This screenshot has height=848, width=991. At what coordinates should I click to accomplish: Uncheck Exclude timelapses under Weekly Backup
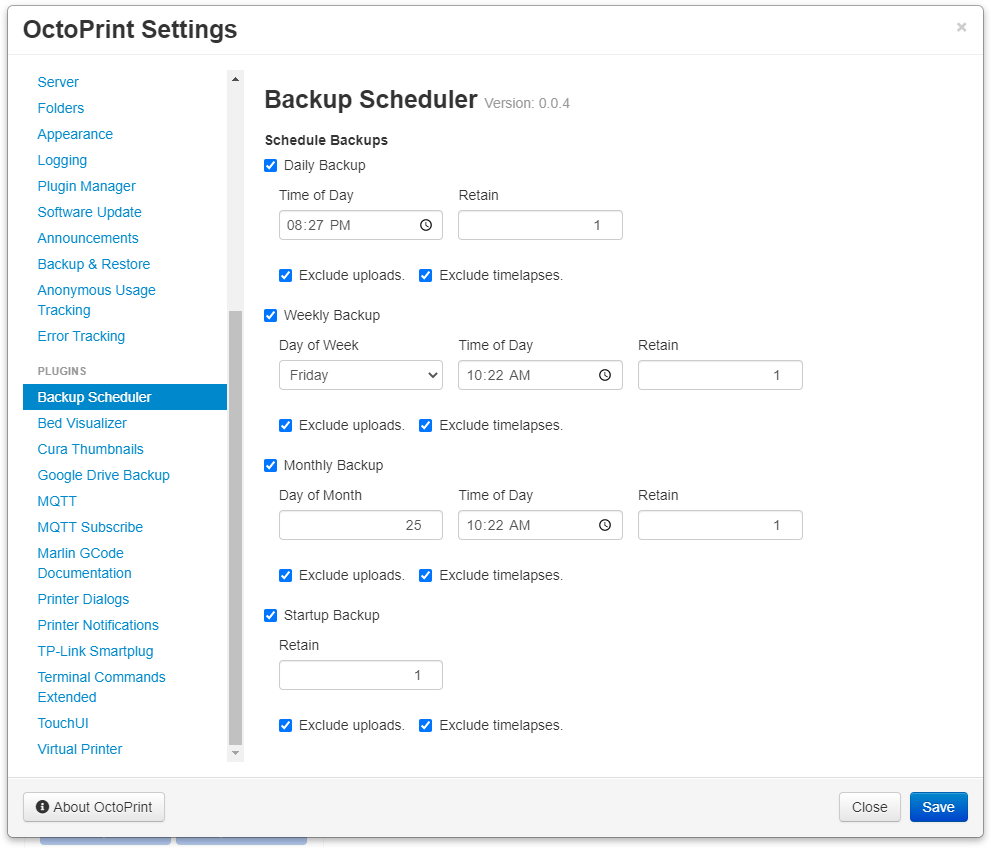(425, 425)
